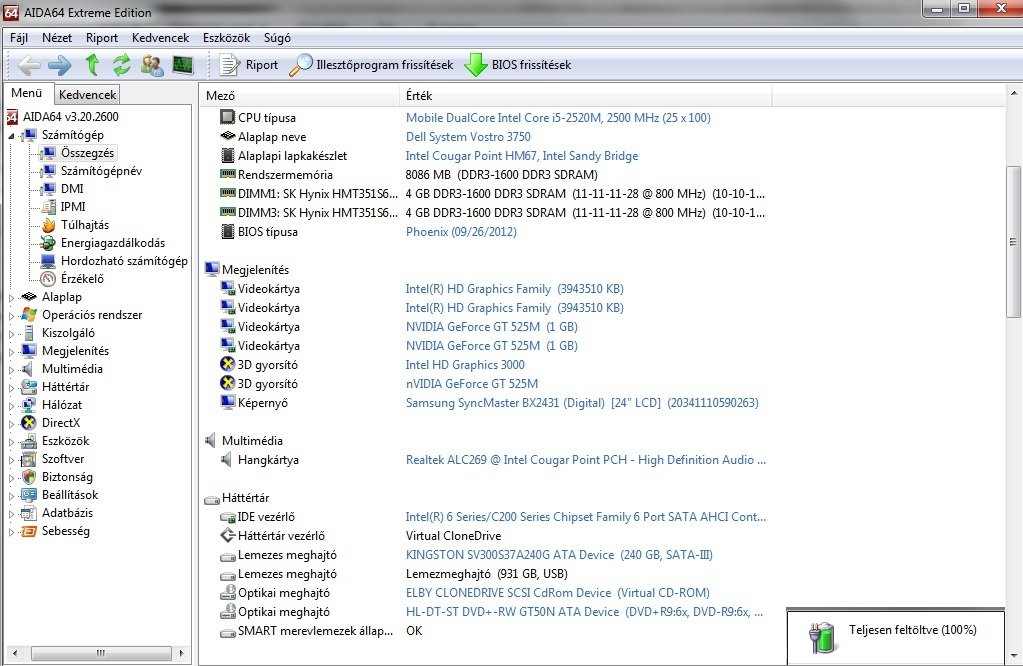Click the main pane vertical scrollbar thumb
1023x666 pixels.
[x=1013, y=241]
